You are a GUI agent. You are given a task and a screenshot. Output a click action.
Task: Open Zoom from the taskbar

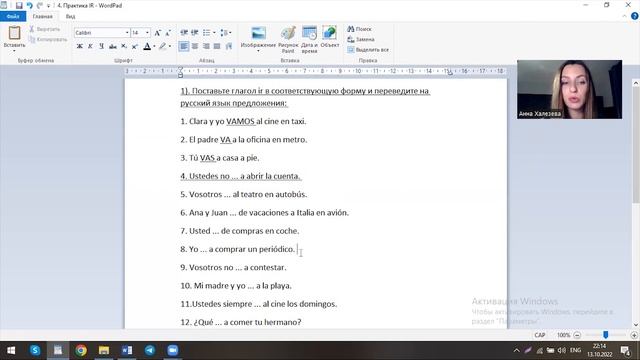coord(173,350)
